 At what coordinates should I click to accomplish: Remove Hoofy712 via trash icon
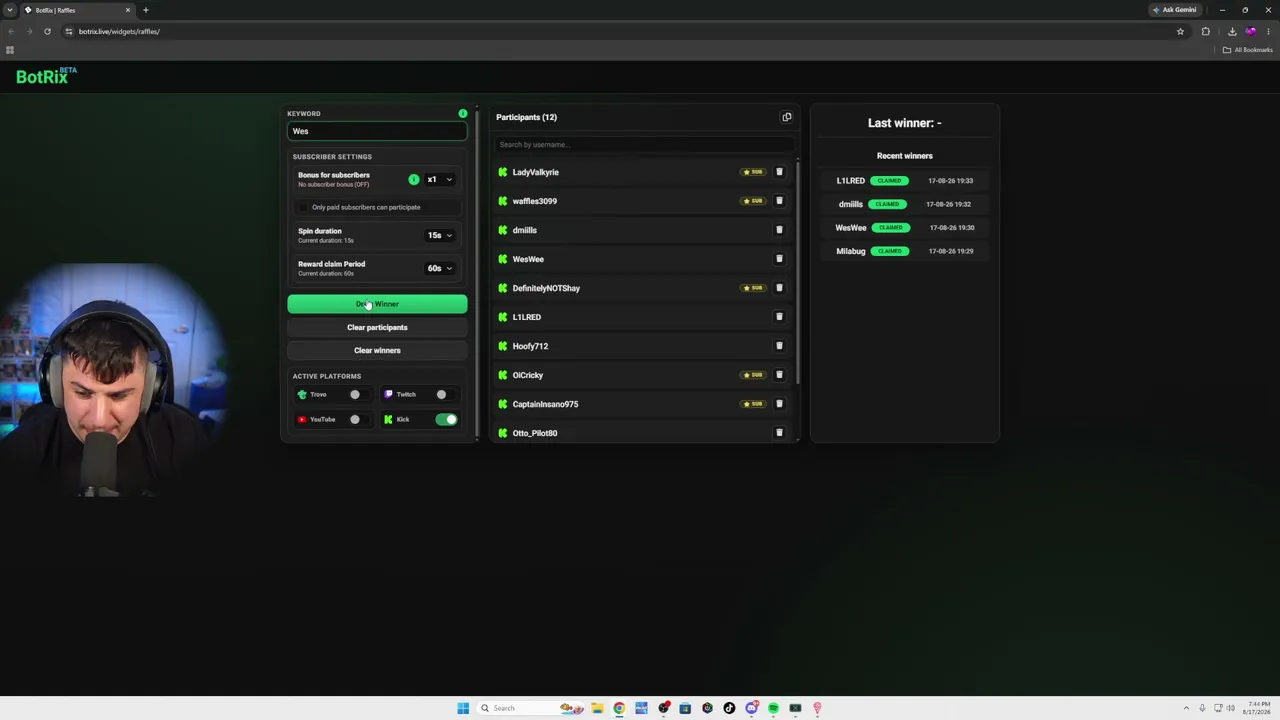pos(779,346)
